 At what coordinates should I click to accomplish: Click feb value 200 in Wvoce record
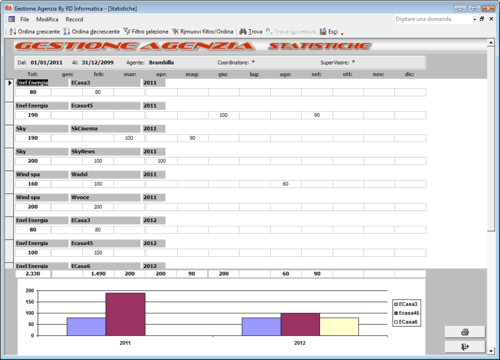coord(98,207)
